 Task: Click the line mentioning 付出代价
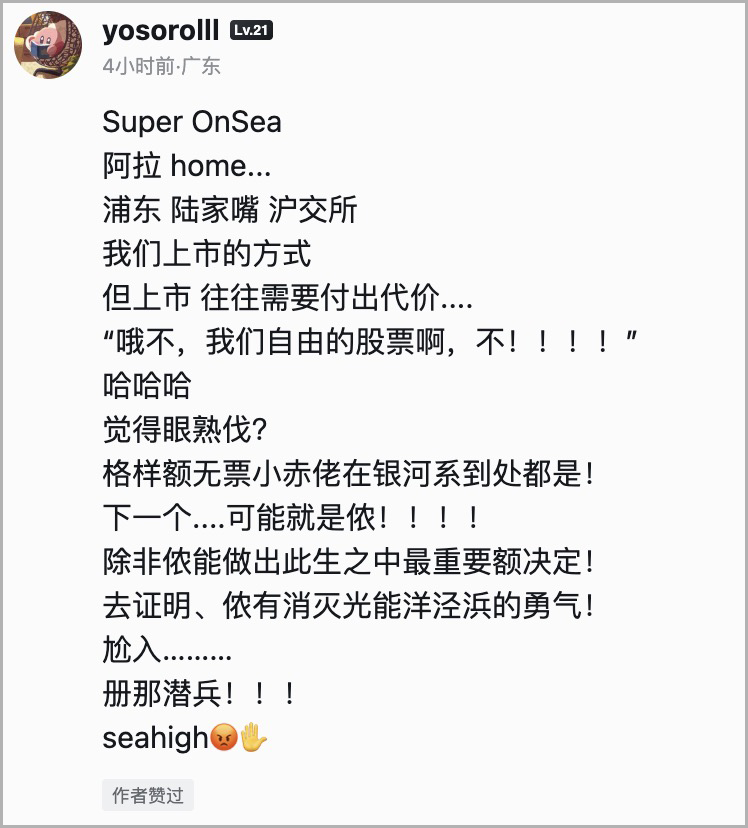[x=287, y=298]
